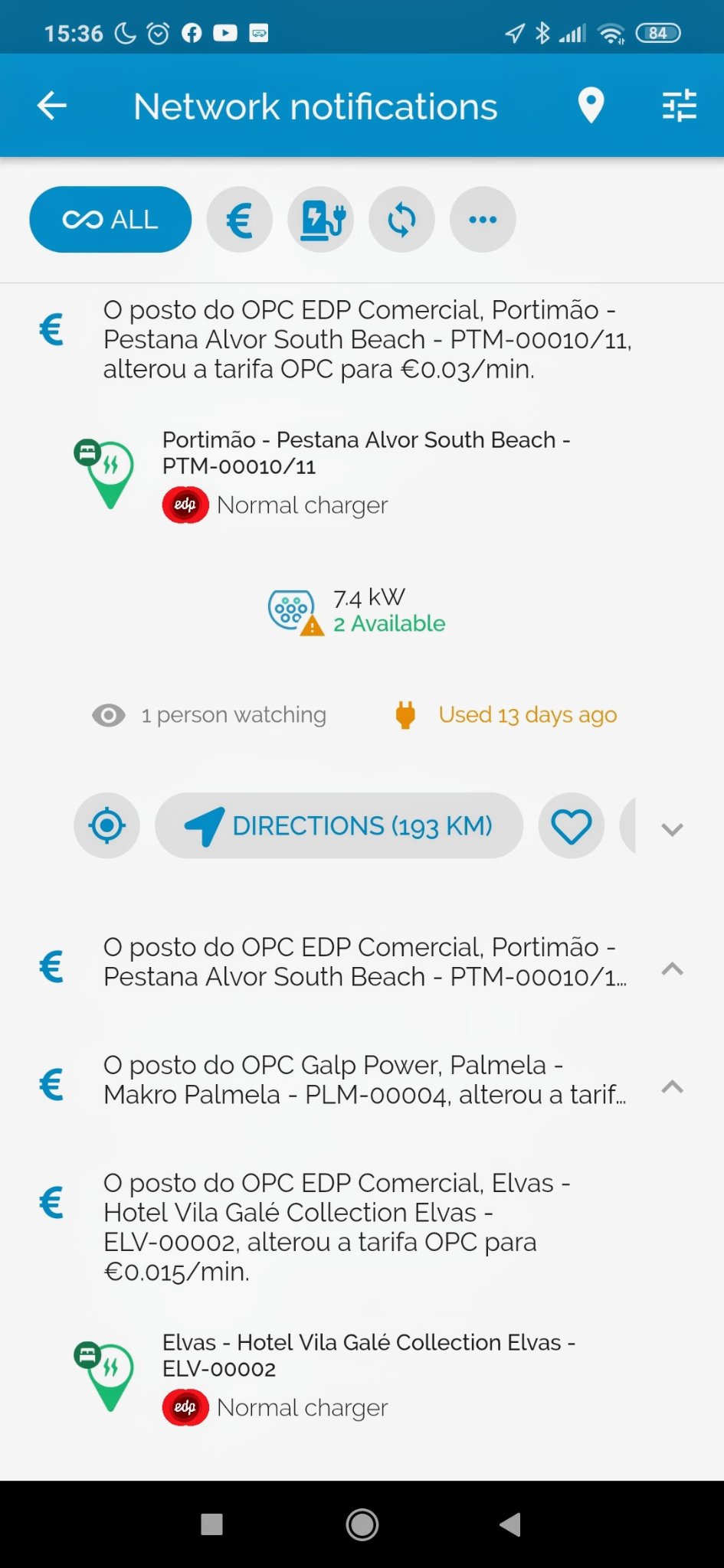Open the Elvas Hotel Vila Galé charger entry

point(368,1356)
